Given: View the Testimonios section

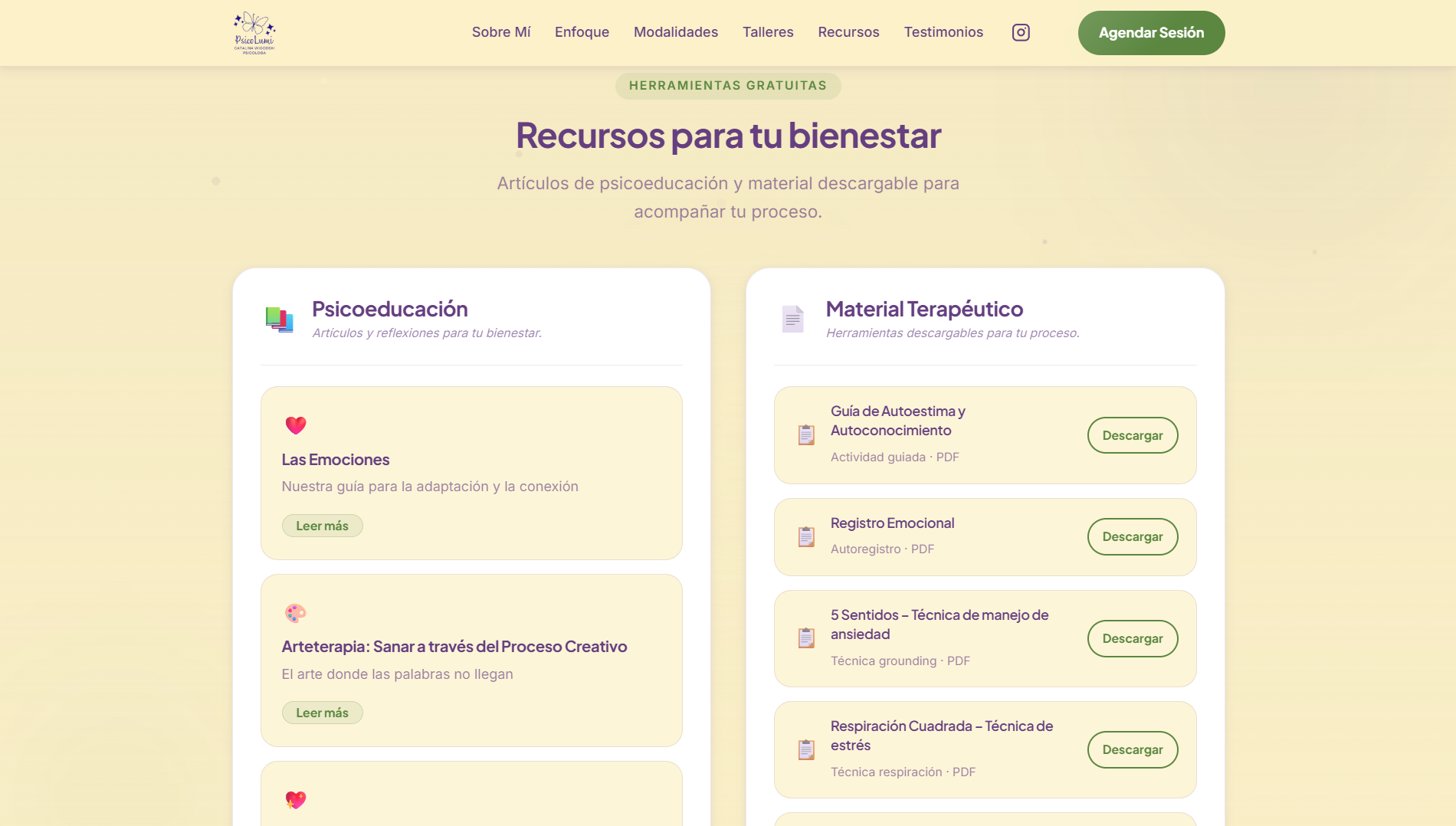Looking at the screenshot, I should pyautogui.click(x=943, y=32).
